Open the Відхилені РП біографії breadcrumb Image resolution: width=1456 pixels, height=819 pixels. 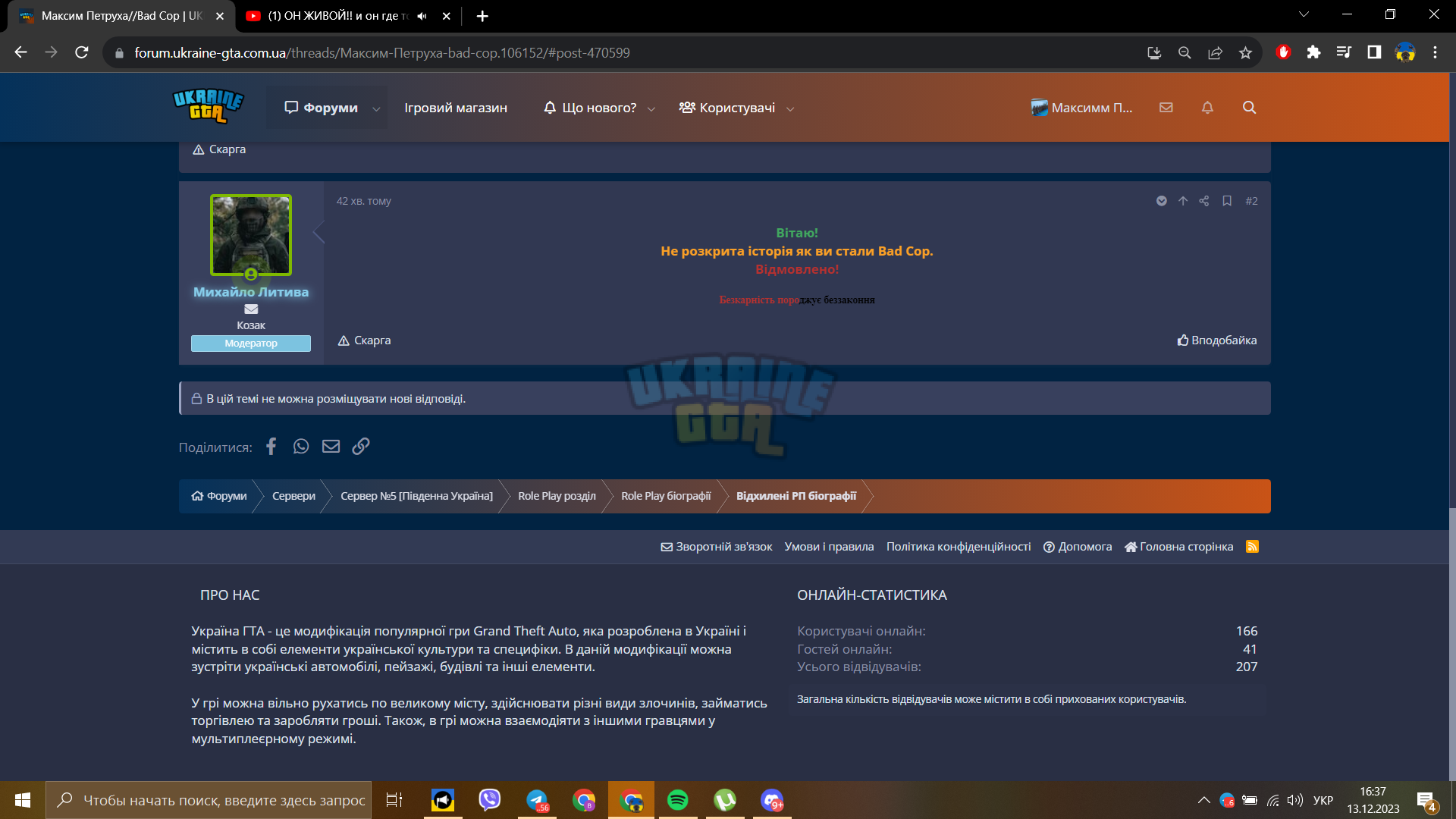(x=796, y=496)
